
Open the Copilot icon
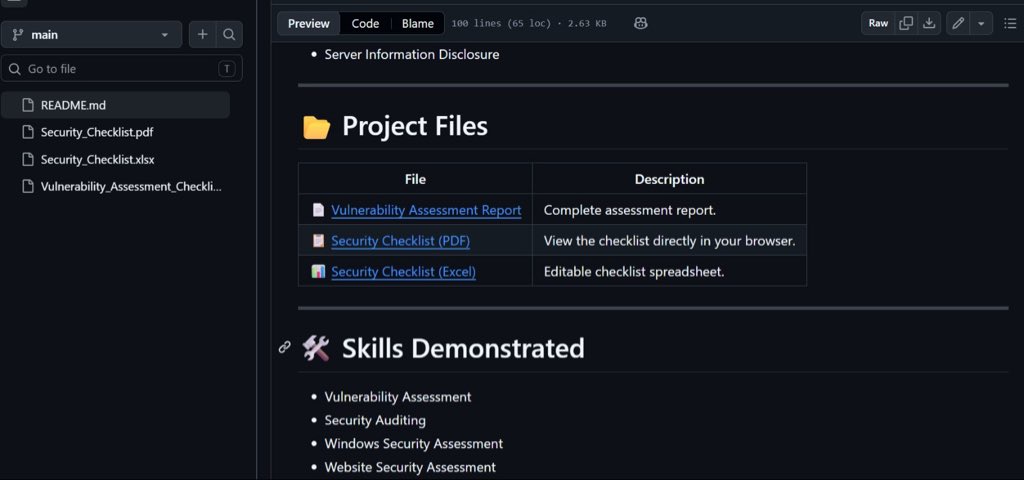click(x=641, y=24)
